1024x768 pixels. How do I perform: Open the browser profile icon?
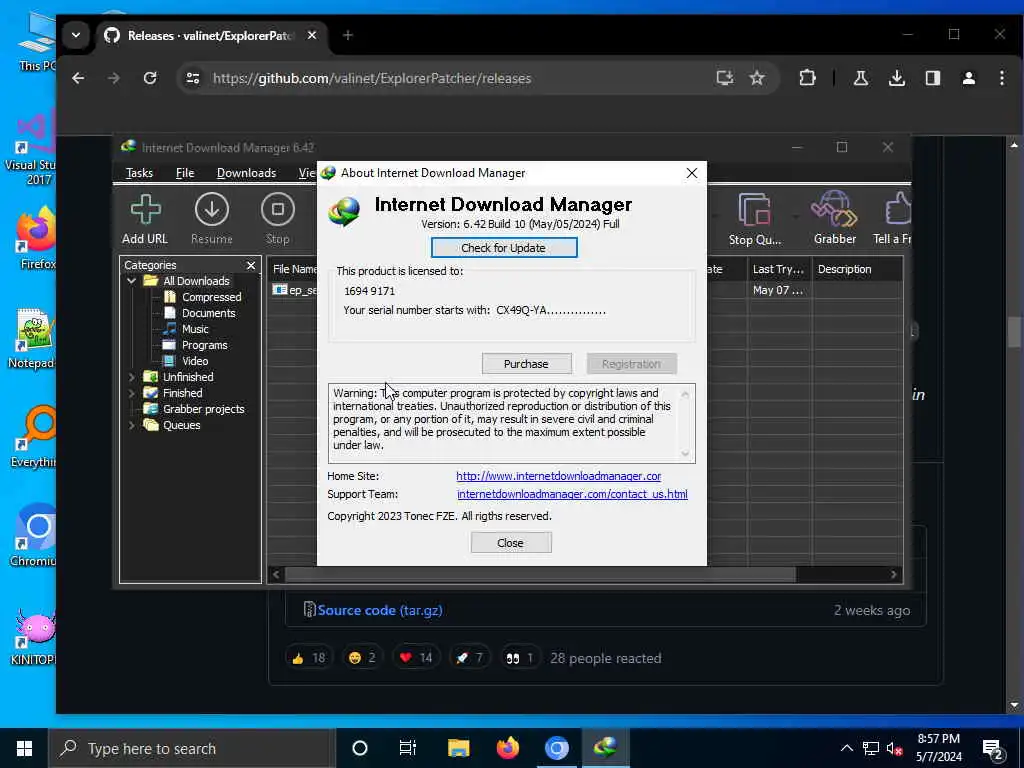pyautogui.click(x=968, y=78)
